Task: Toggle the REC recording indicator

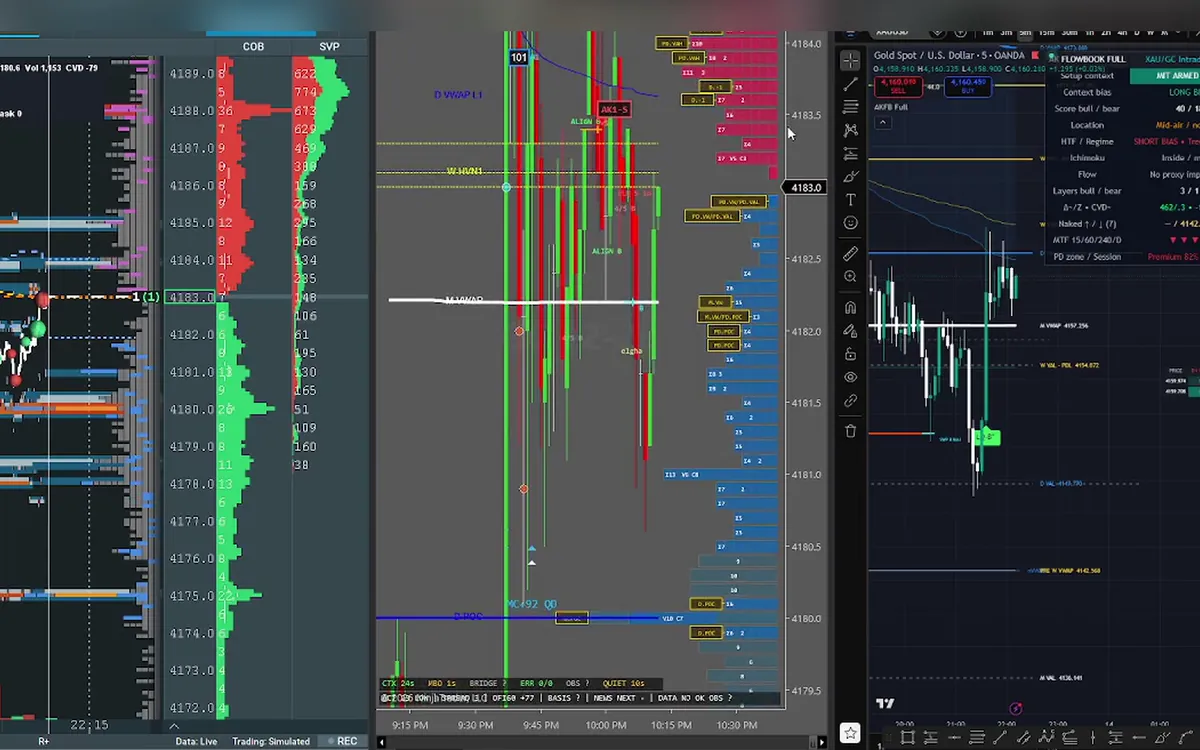Action: [341, 741]
